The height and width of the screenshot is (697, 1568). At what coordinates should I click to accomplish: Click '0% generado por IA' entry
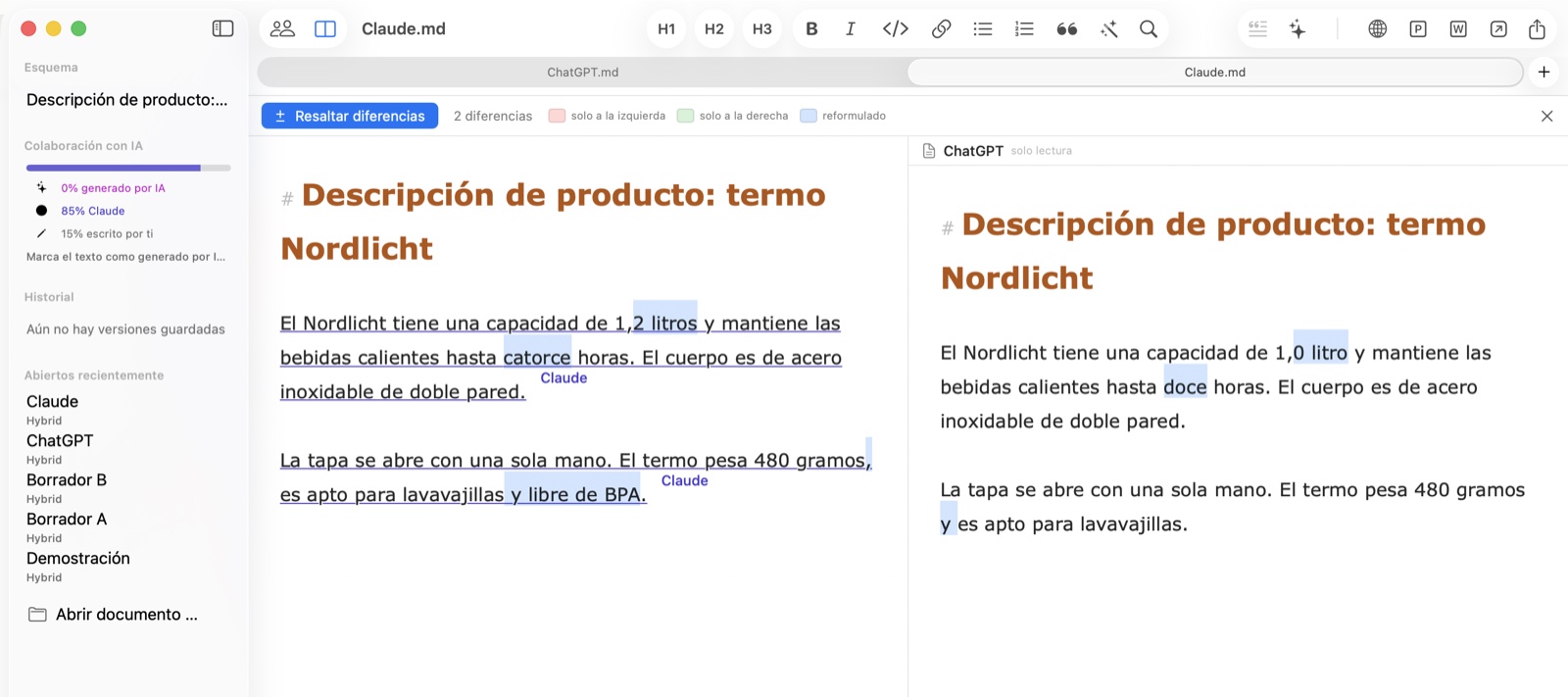(113, 188)
